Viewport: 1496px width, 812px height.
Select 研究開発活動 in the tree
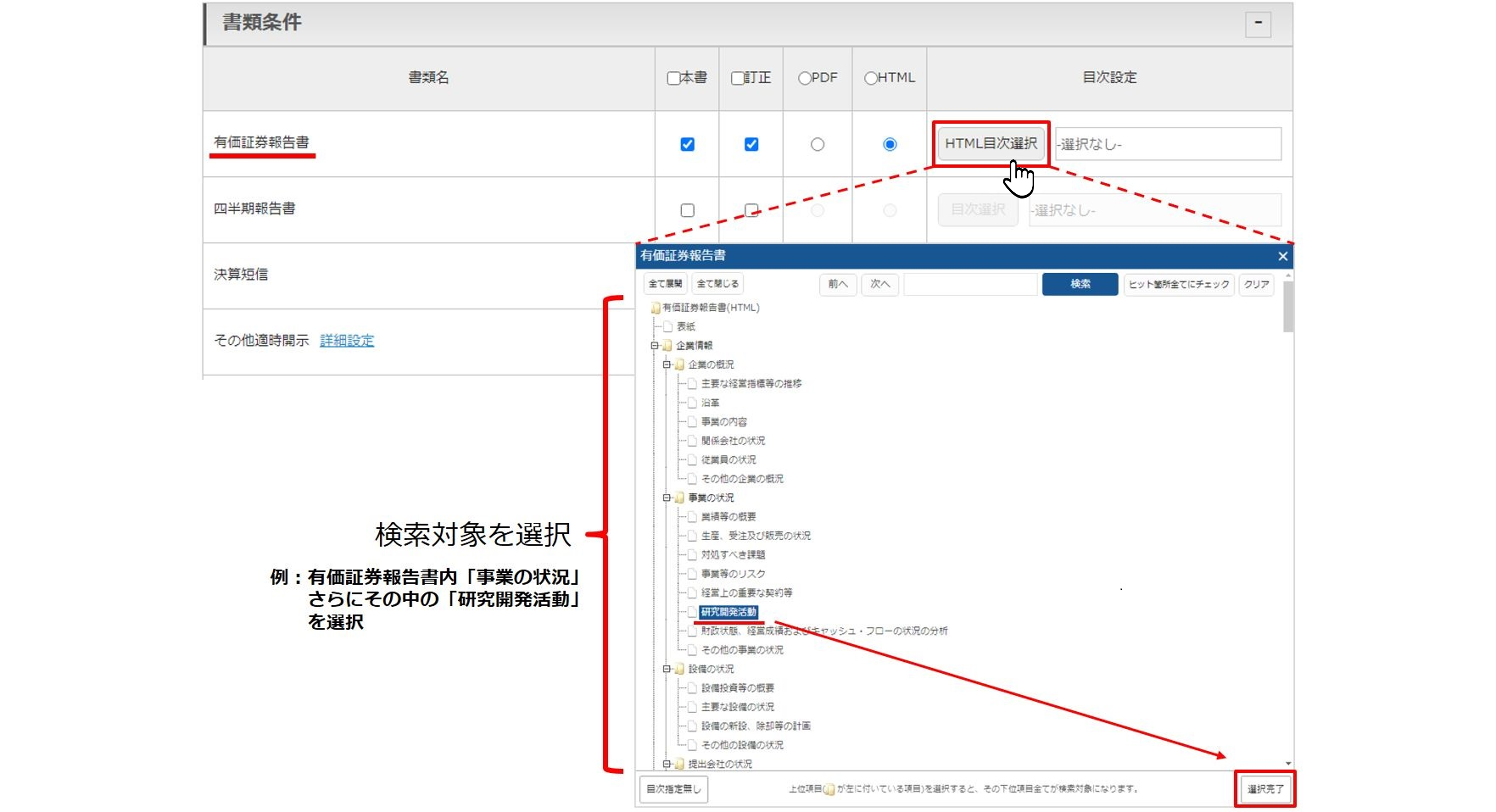coord(728,612)
